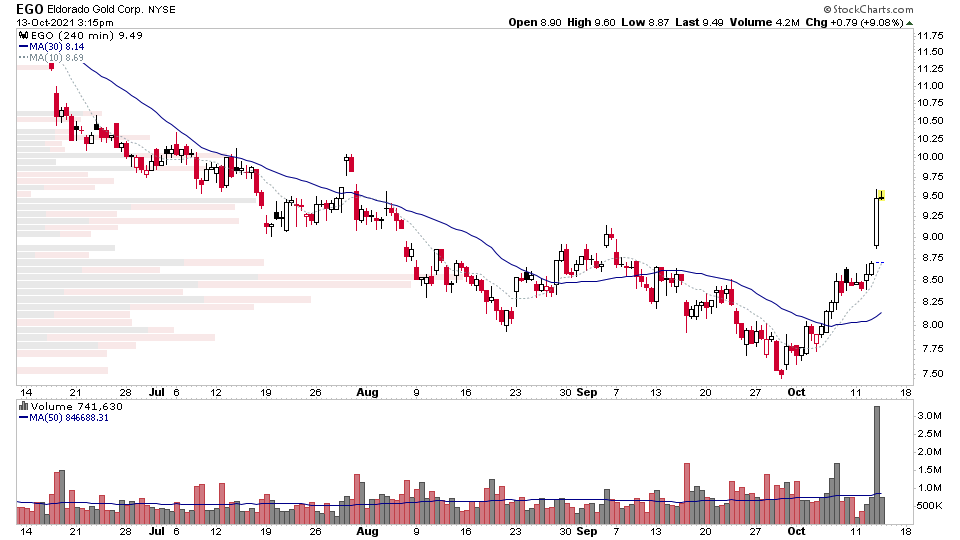The image size is (960, 540).
Task: Click the 11.75 price axis label
Action: [929, 36]
